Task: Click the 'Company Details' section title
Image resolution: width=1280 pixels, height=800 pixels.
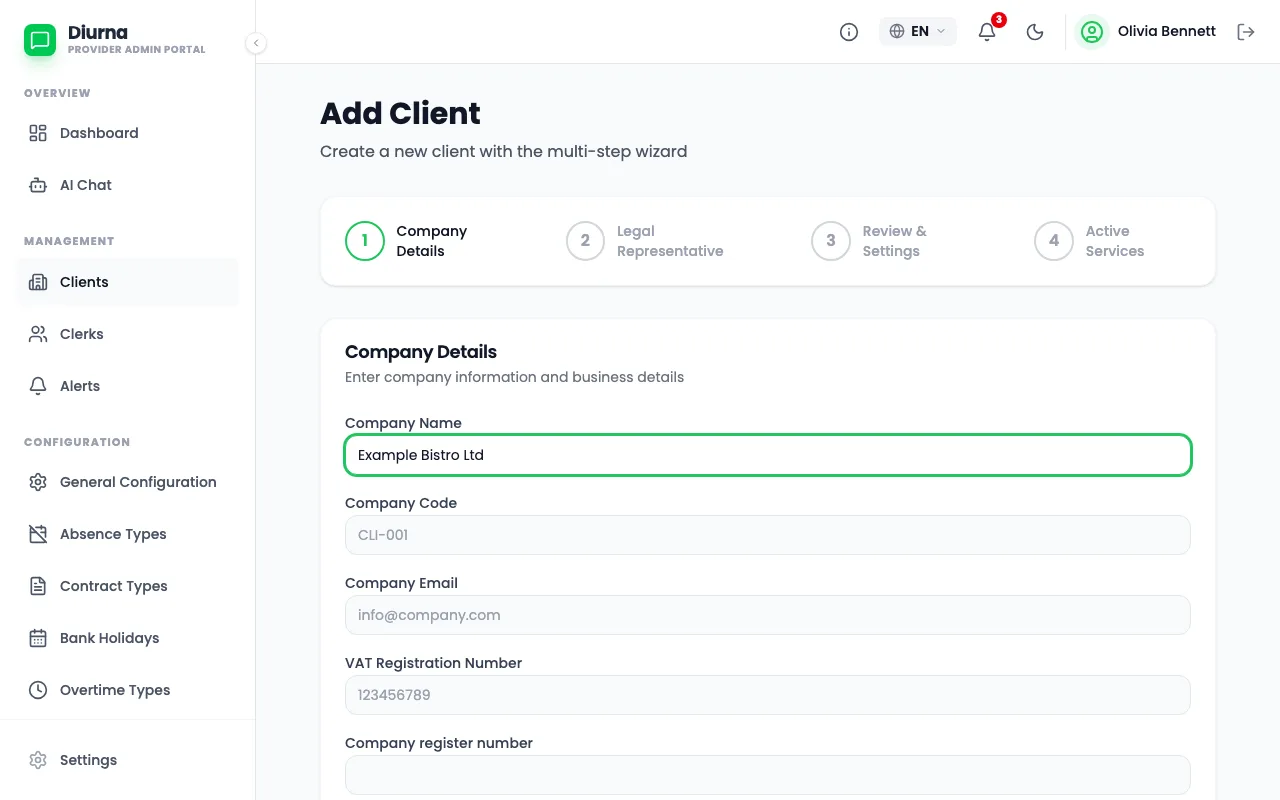Action: (421, 352)
